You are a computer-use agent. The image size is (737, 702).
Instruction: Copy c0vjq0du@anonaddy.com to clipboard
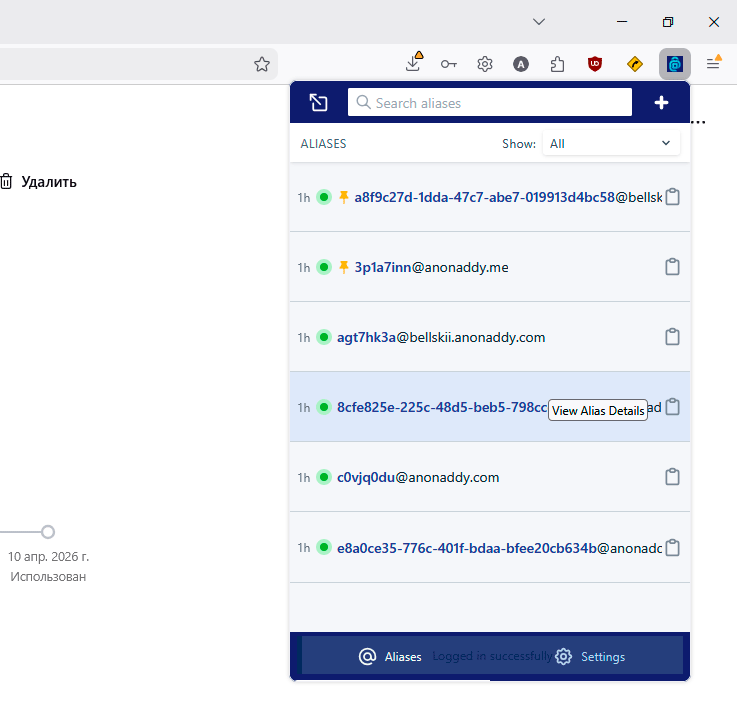672,477
